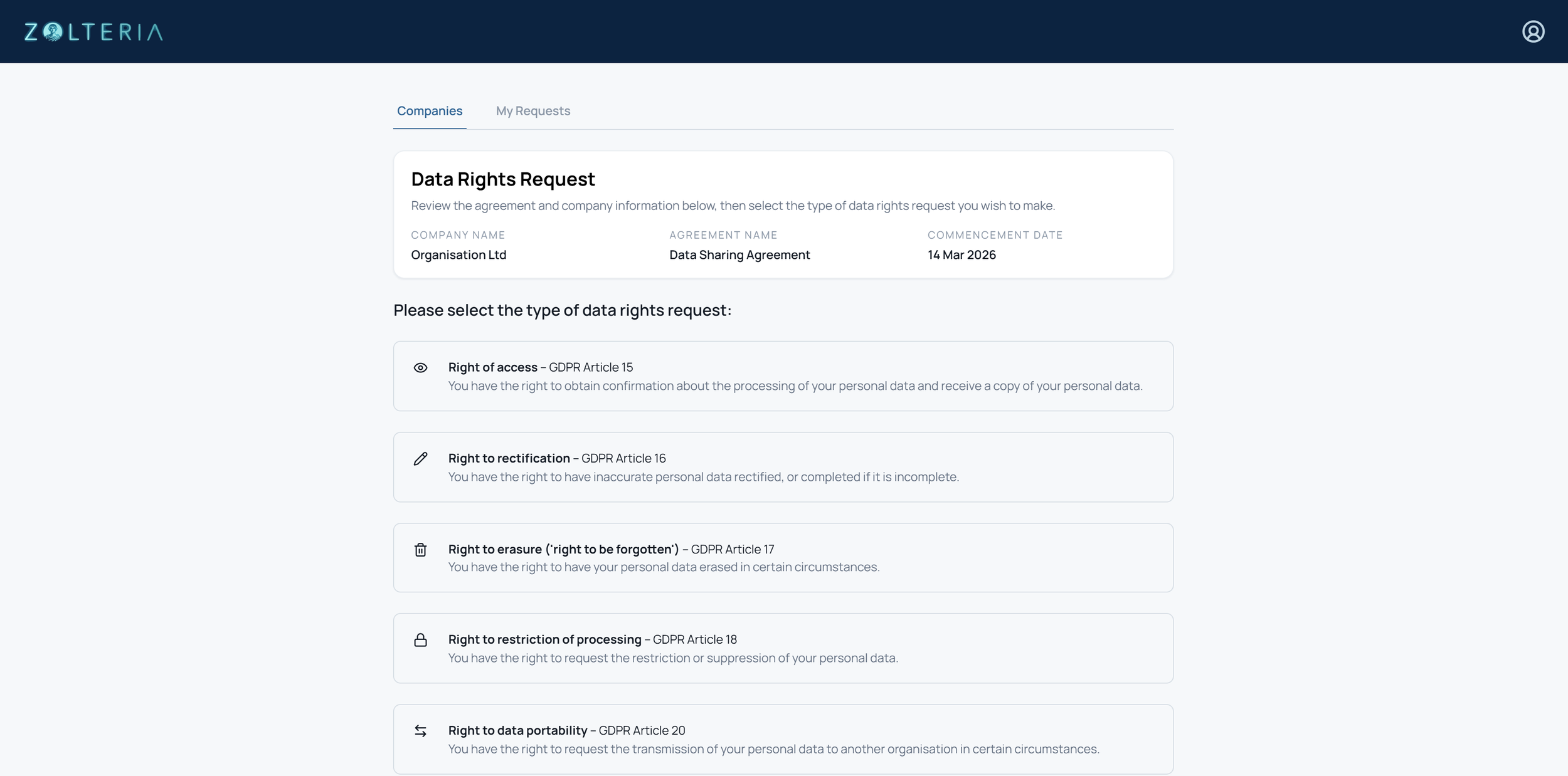Click description about inaccurate personal data rectified
The width and height of the screenshot is (1568, 776).
coord(703,477)
